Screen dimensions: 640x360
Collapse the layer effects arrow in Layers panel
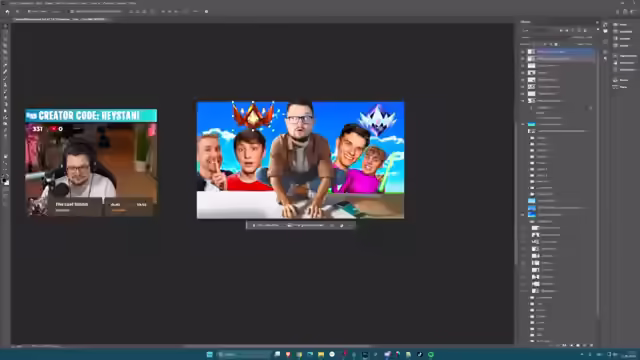coord(590,108)
